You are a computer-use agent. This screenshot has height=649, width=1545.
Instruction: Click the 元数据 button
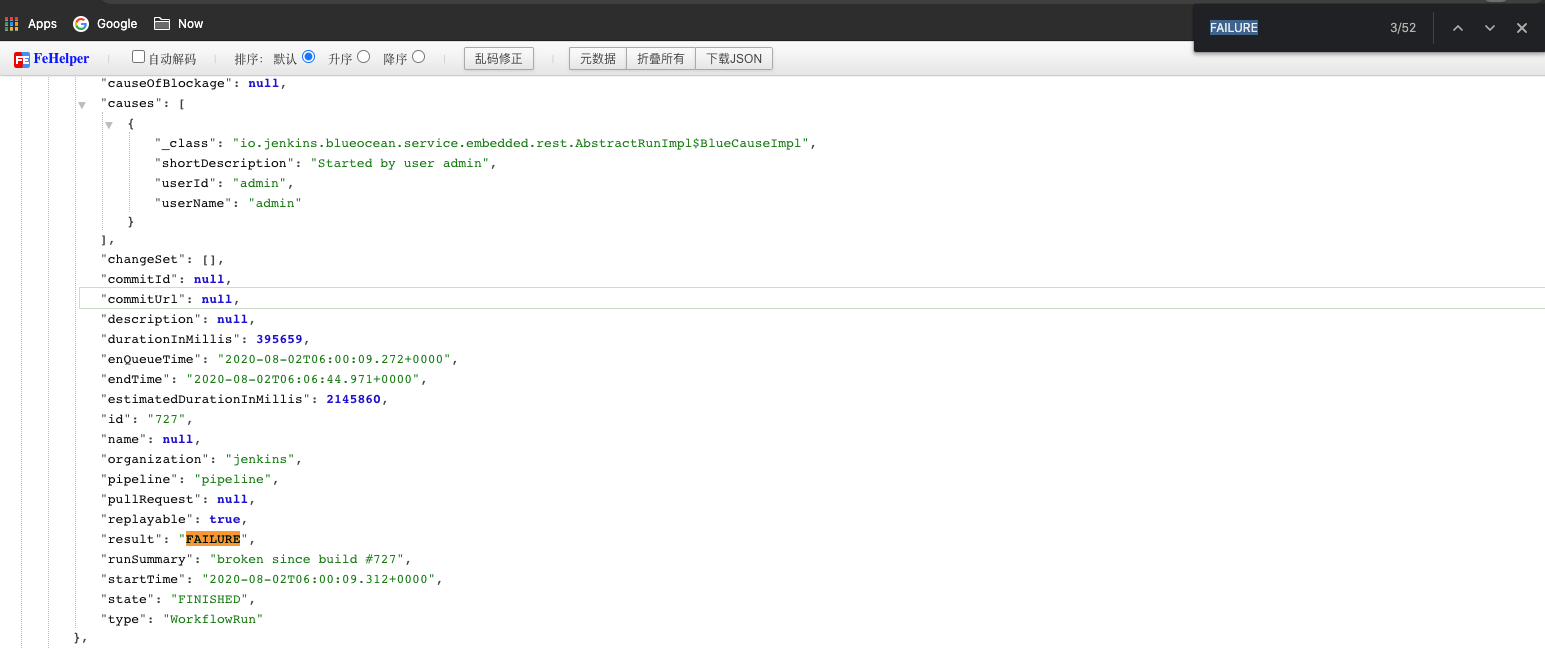click(598, 59)
